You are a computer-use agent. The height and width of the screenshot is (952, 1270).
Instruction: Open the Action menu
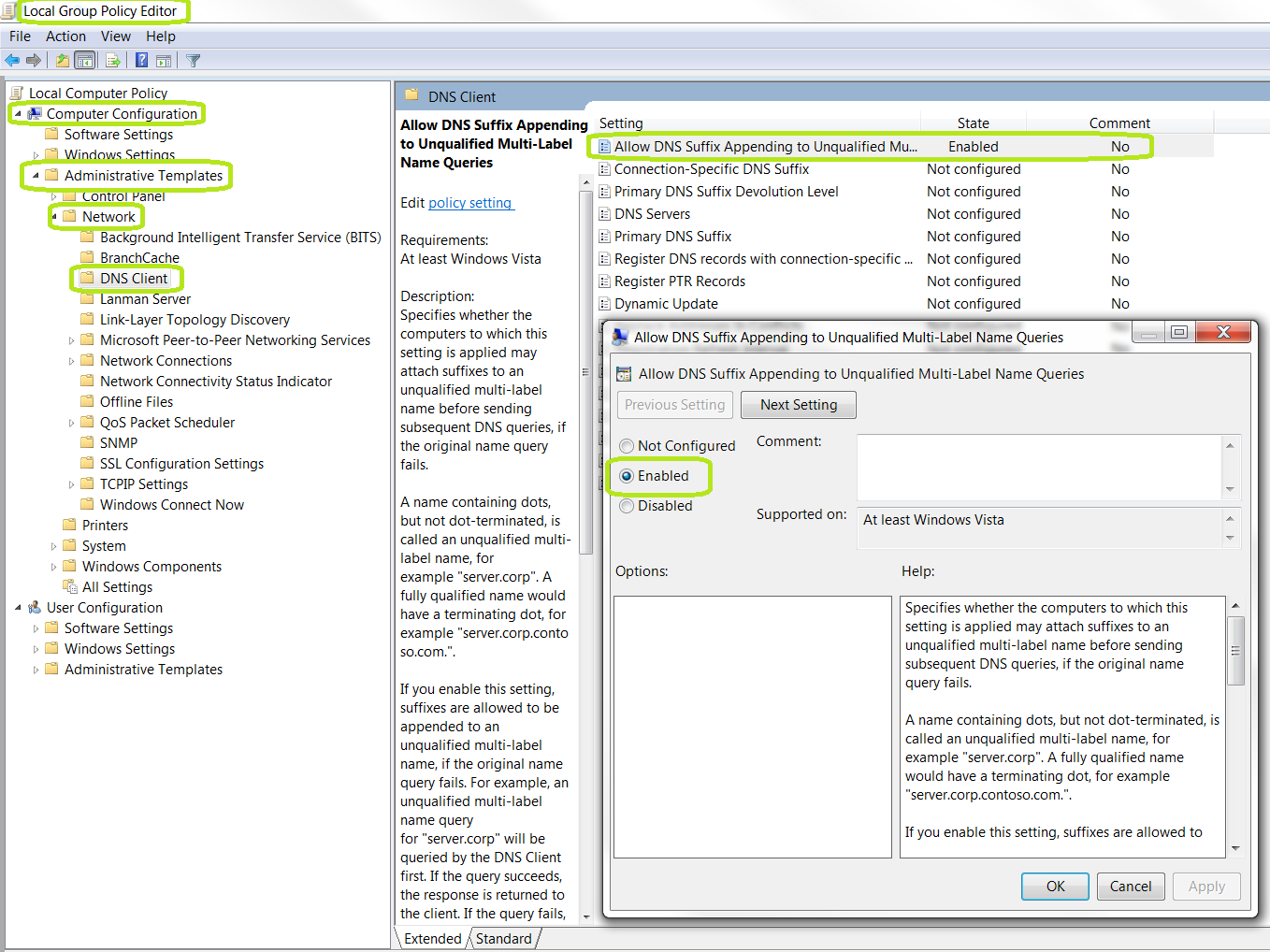(65, 36)
